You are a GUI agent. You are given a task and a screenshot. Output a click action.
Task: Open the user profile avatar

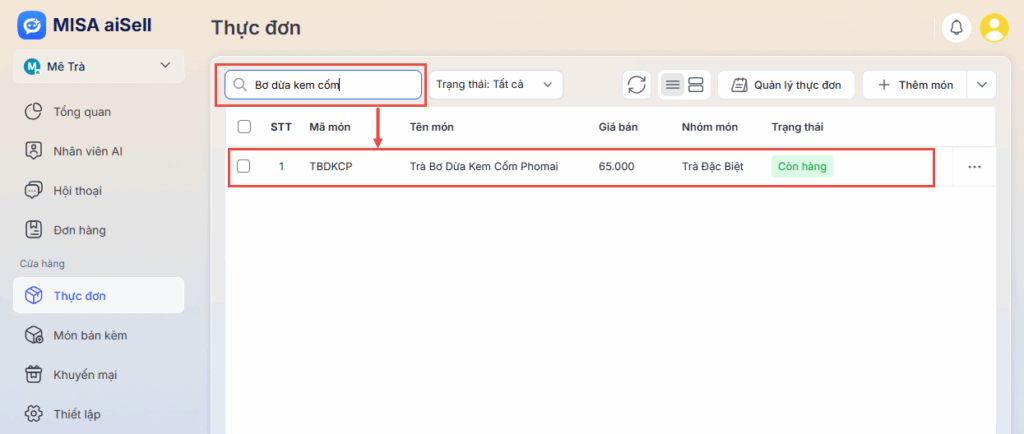click(994, 28)
